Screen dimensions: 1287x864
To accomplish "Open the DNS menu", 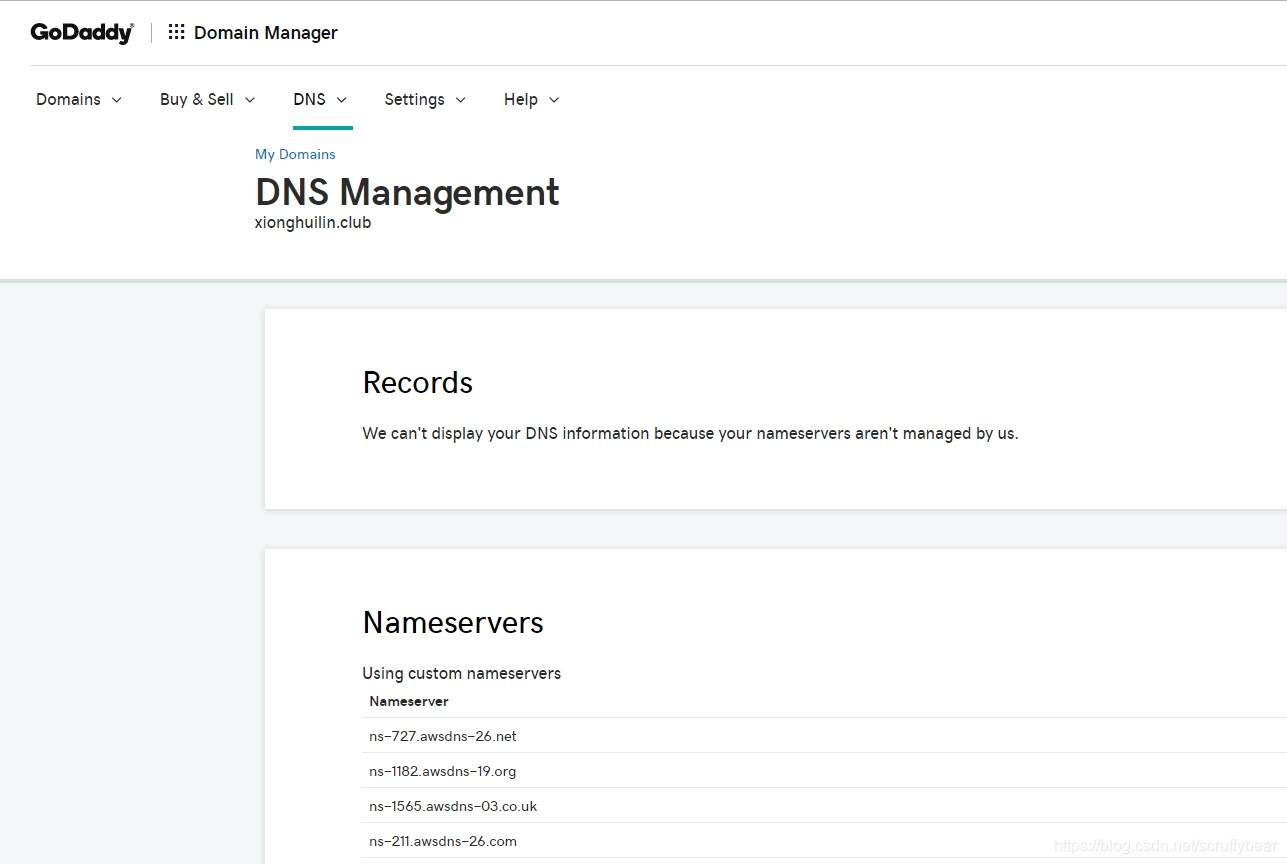I will (309, 99).
